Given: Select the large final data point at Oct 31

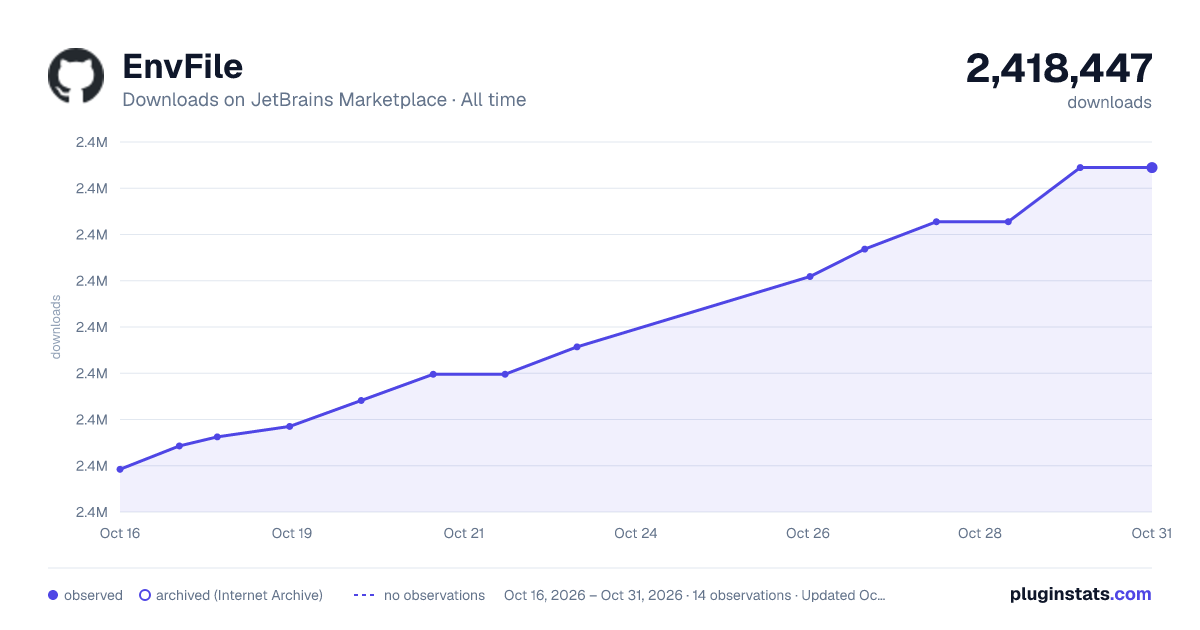Looking at the screenshot, I should [x=1152, y=167].
